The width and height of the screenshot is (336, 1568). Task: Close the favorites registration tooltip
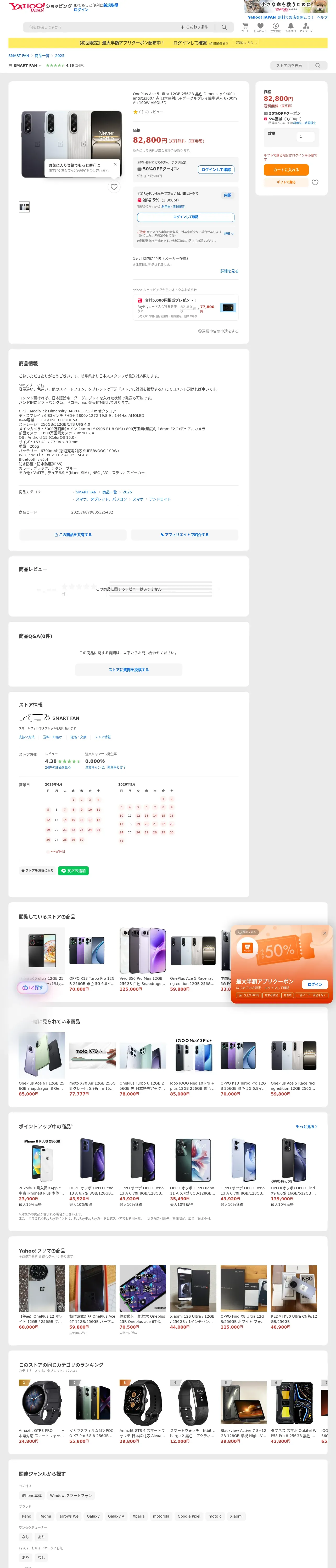pos(115,164)
